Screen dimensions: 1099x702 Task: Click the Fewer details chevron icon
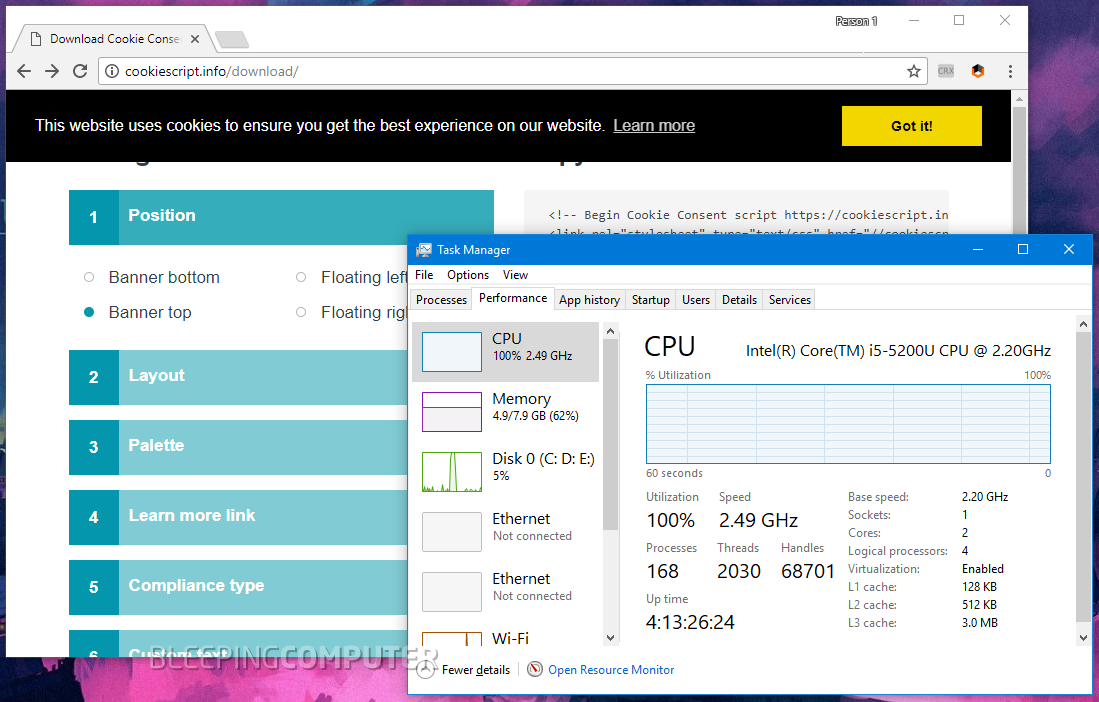(425, 670)
